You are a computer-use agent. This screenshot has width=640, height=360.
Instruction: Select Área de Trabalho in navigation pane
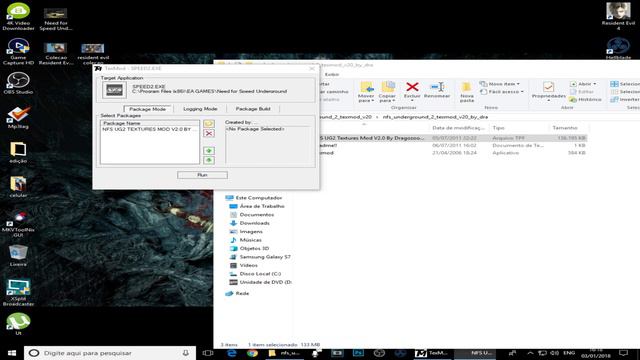coord(257,206)
